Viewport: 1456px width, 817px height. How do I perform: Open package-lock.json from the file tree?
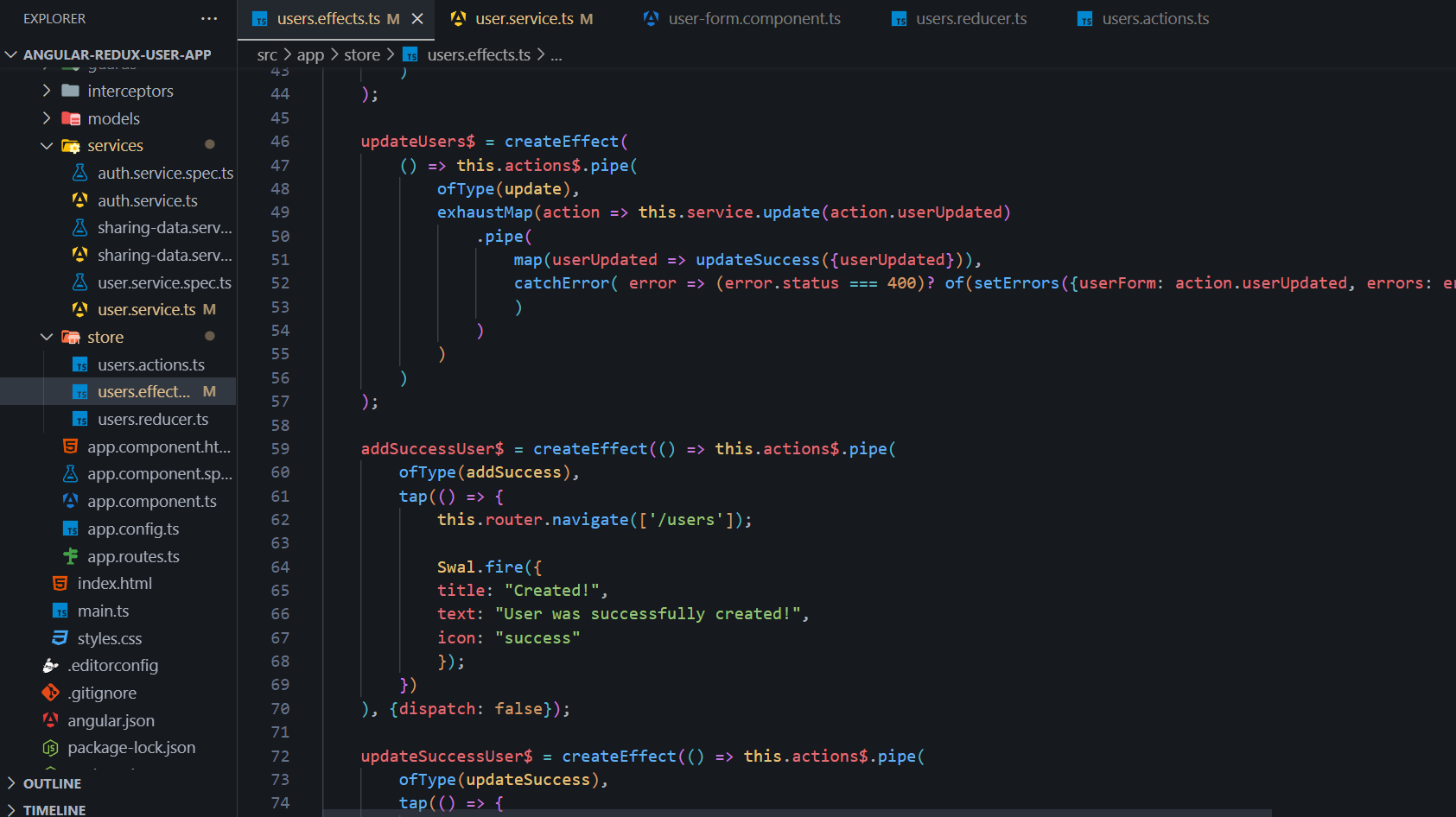pyautogui.click(x=130, y=747)
